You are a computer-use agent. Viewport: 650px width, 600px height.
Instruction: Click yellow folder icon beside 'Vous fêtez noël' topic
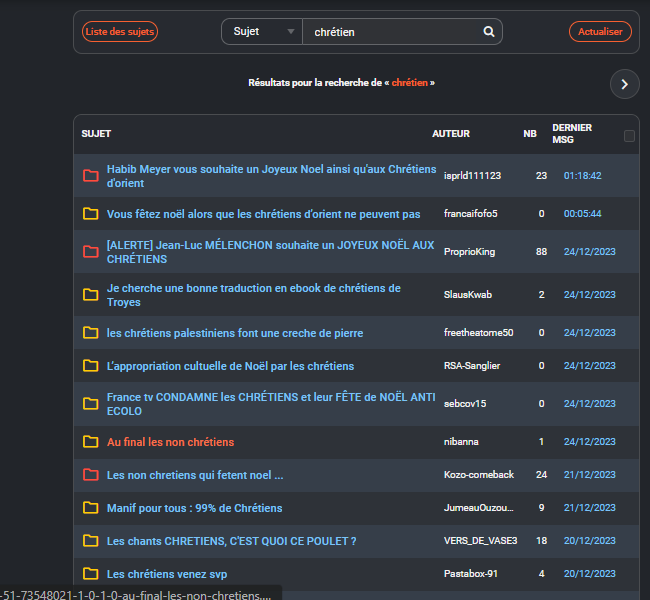point(91,214)
